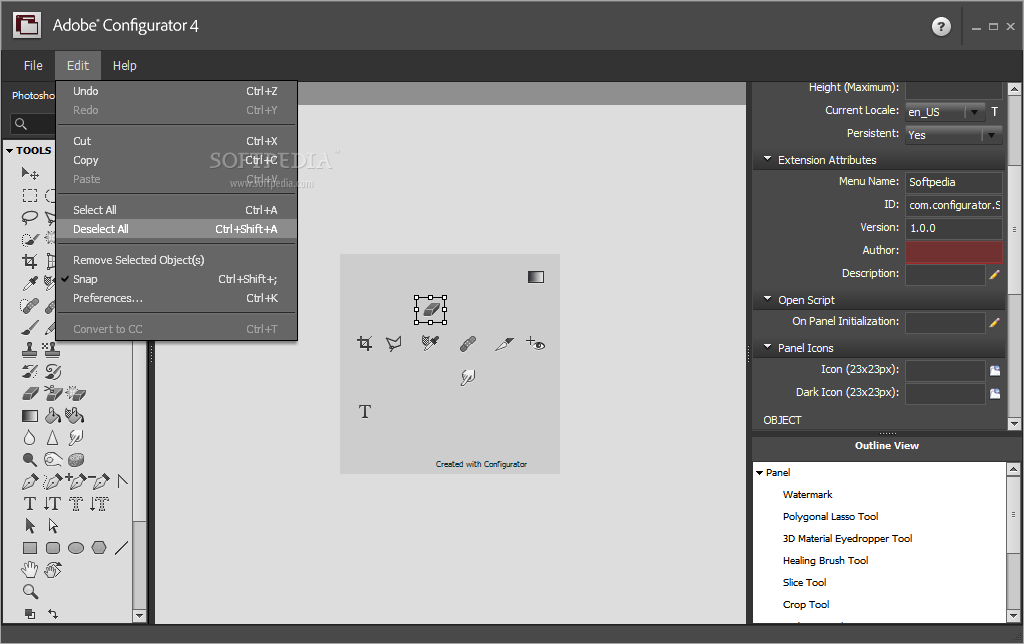Select Healing Brush Tool in Outline View
The width and height of the screenshot is (1024, 644).
coord(825,560)
